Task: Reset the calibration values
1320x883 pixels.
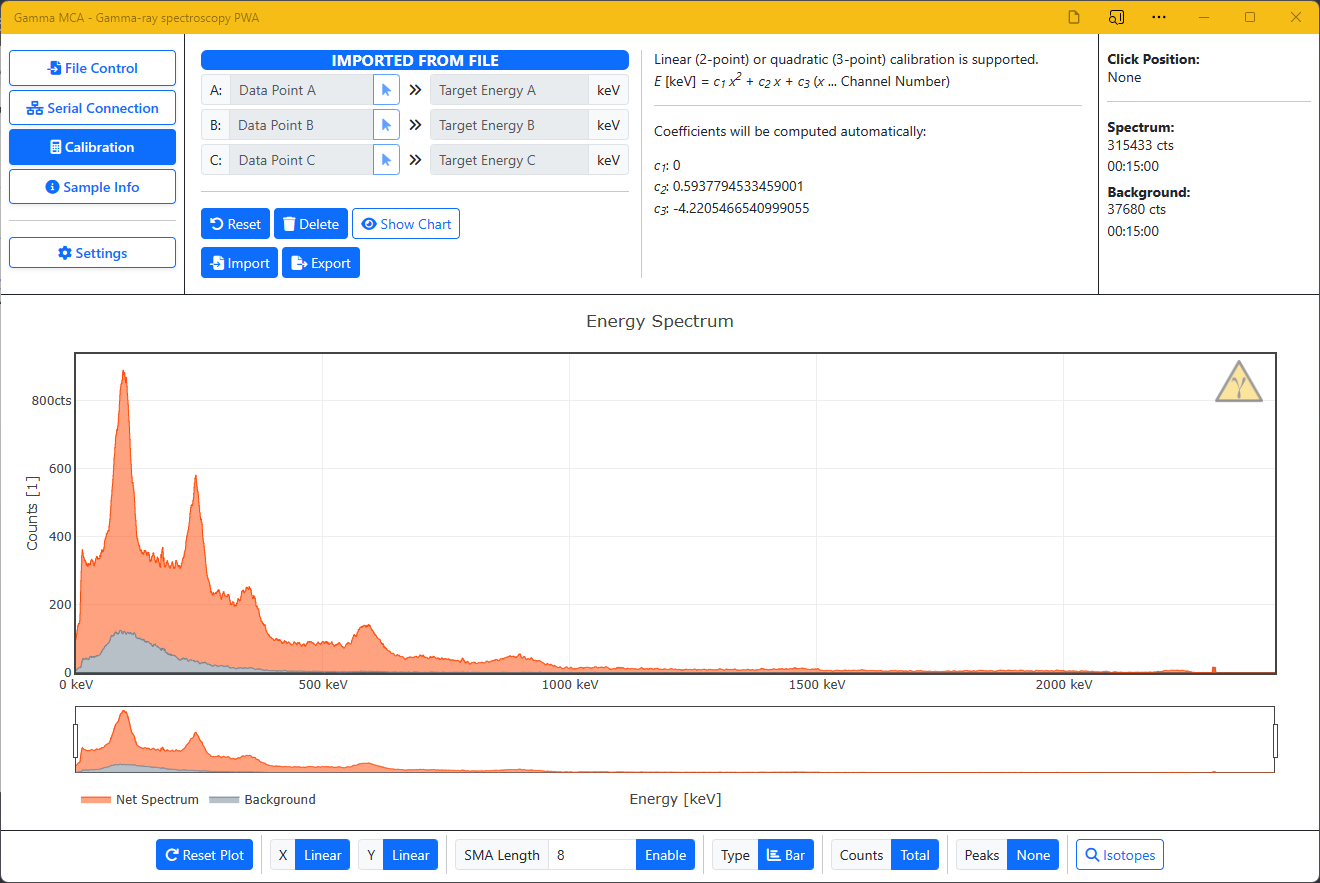Action: tap(235, 224)
